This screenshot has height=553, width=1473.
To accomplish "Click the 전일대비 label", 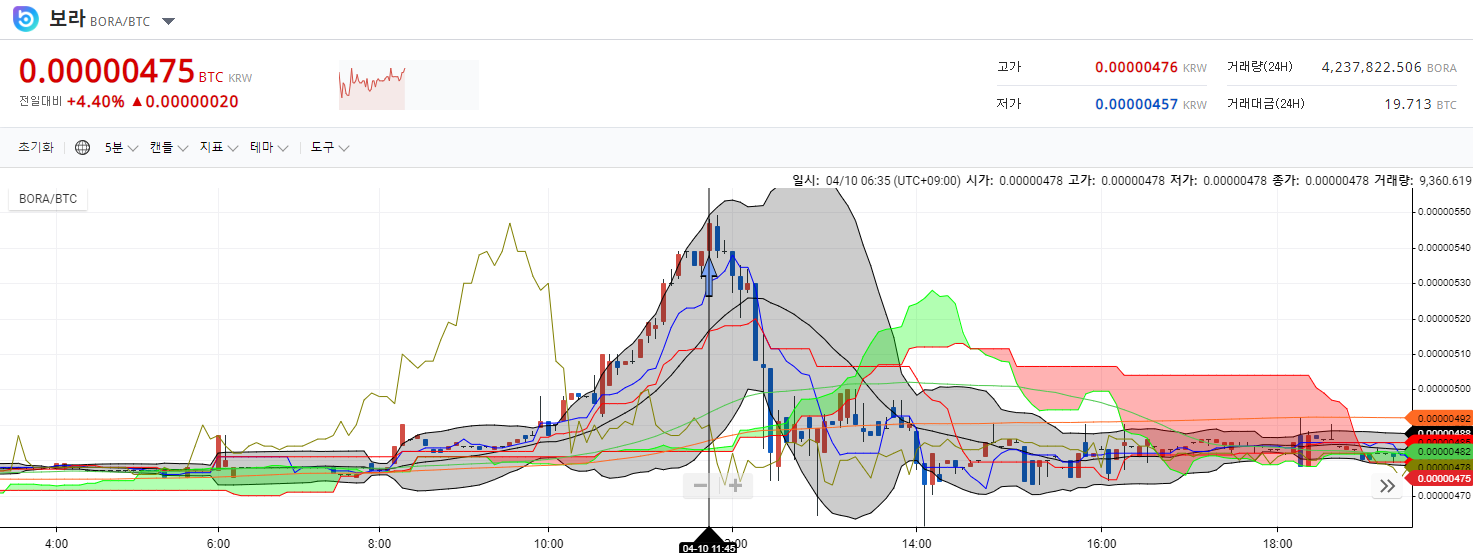I will click(40, 102).
